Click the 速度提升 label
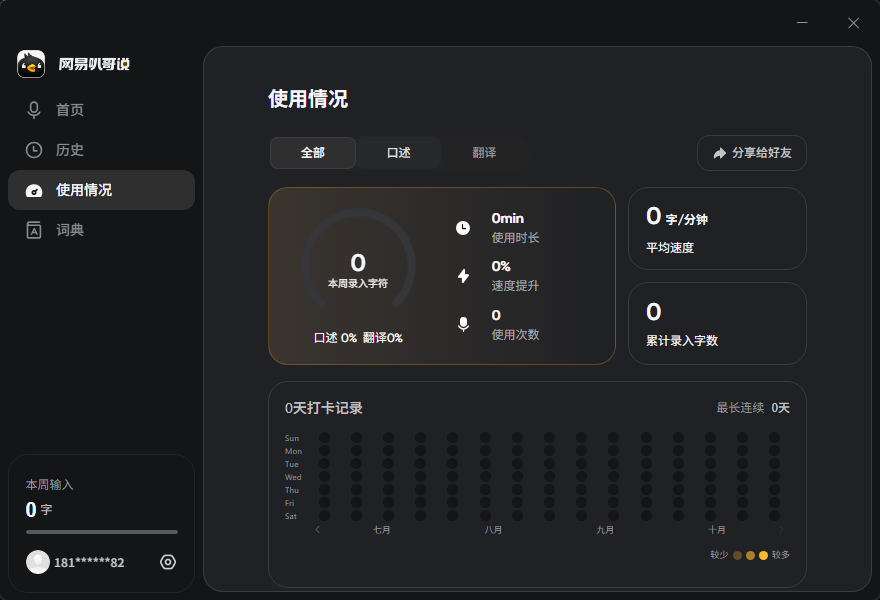 [x=515, y=286]
